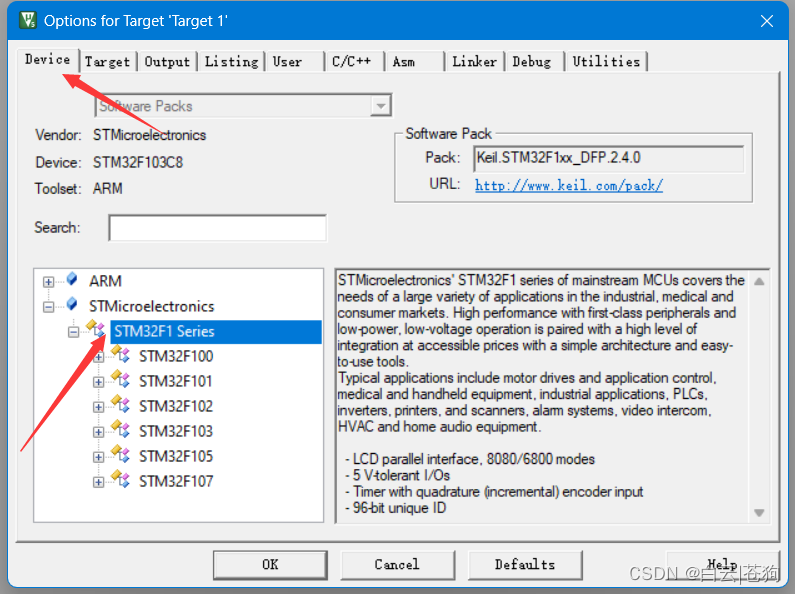Screen dimensions: 795x594
Task: Select the STM32F102 tree item
Action: click(176, 406)
